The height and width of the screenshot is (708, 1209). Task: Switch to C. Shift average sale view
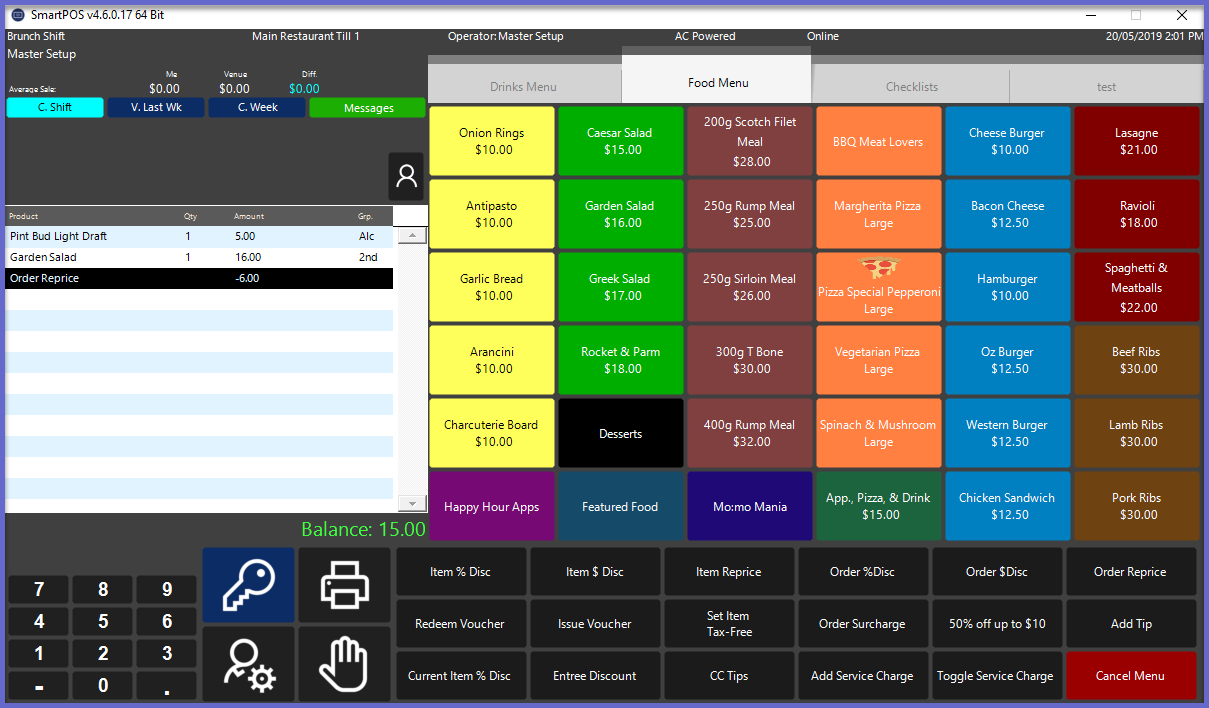(55, 108)
